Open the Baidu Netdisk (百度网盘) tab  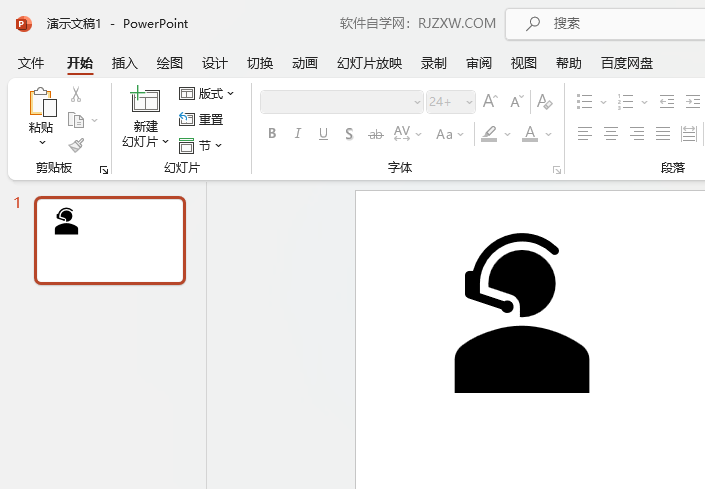coord(627,63)
